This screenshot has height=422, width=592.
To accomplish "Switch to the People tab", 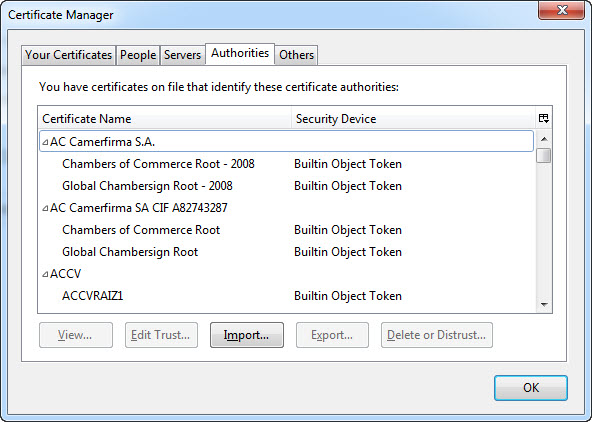I will pyautogui.click(x=138, y=55).
